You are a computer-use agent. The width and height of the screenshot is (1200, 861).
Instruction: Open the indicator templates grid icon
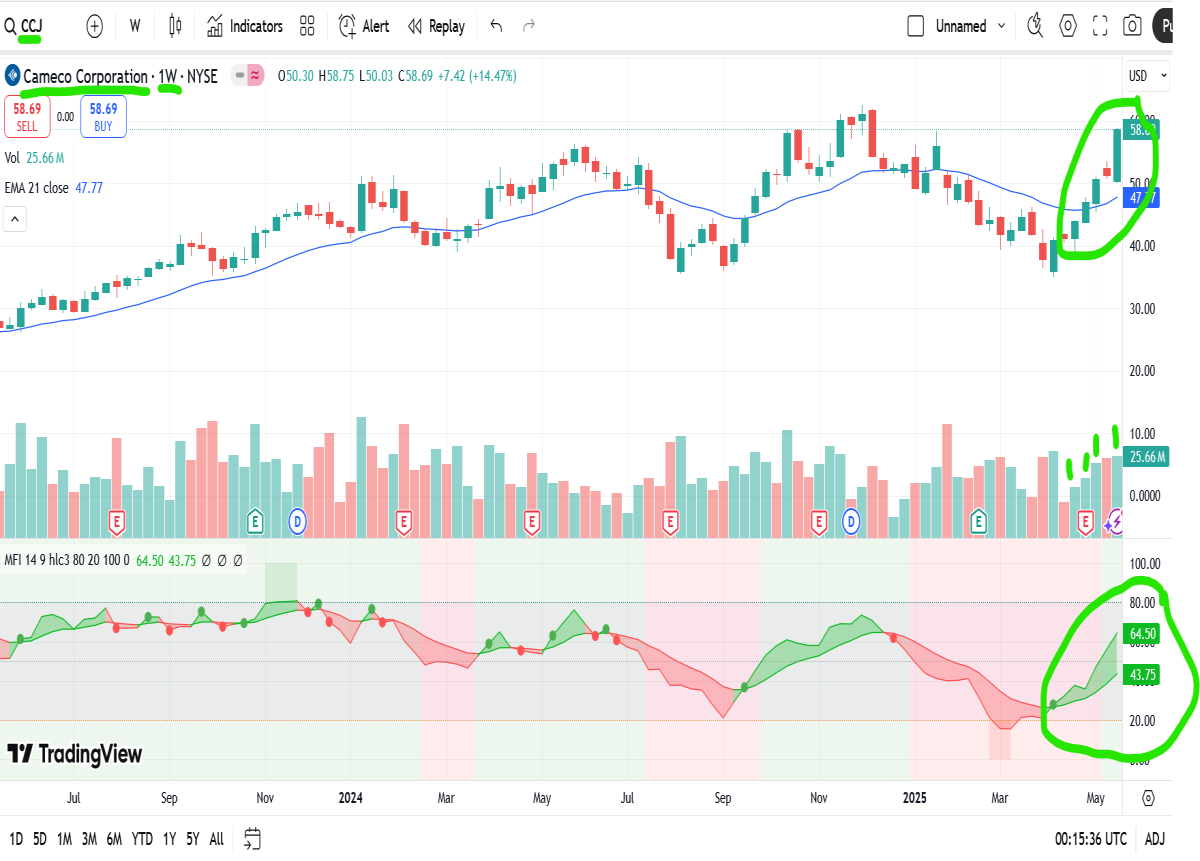(307, 26)
